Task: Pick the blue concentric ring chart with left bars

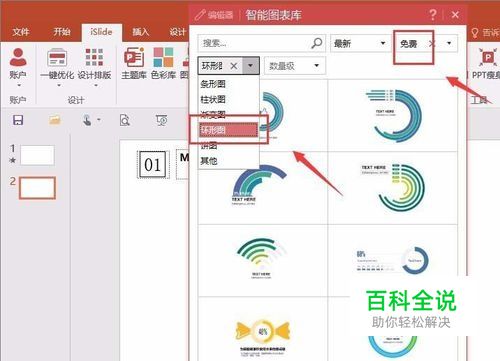Action: point(393,115)
